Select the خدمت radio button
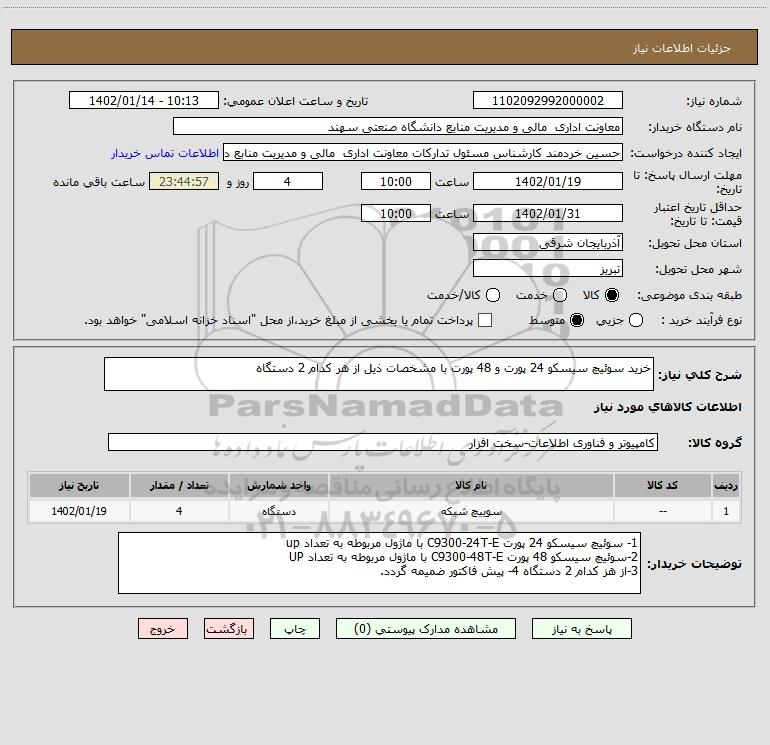 point(560,295)
